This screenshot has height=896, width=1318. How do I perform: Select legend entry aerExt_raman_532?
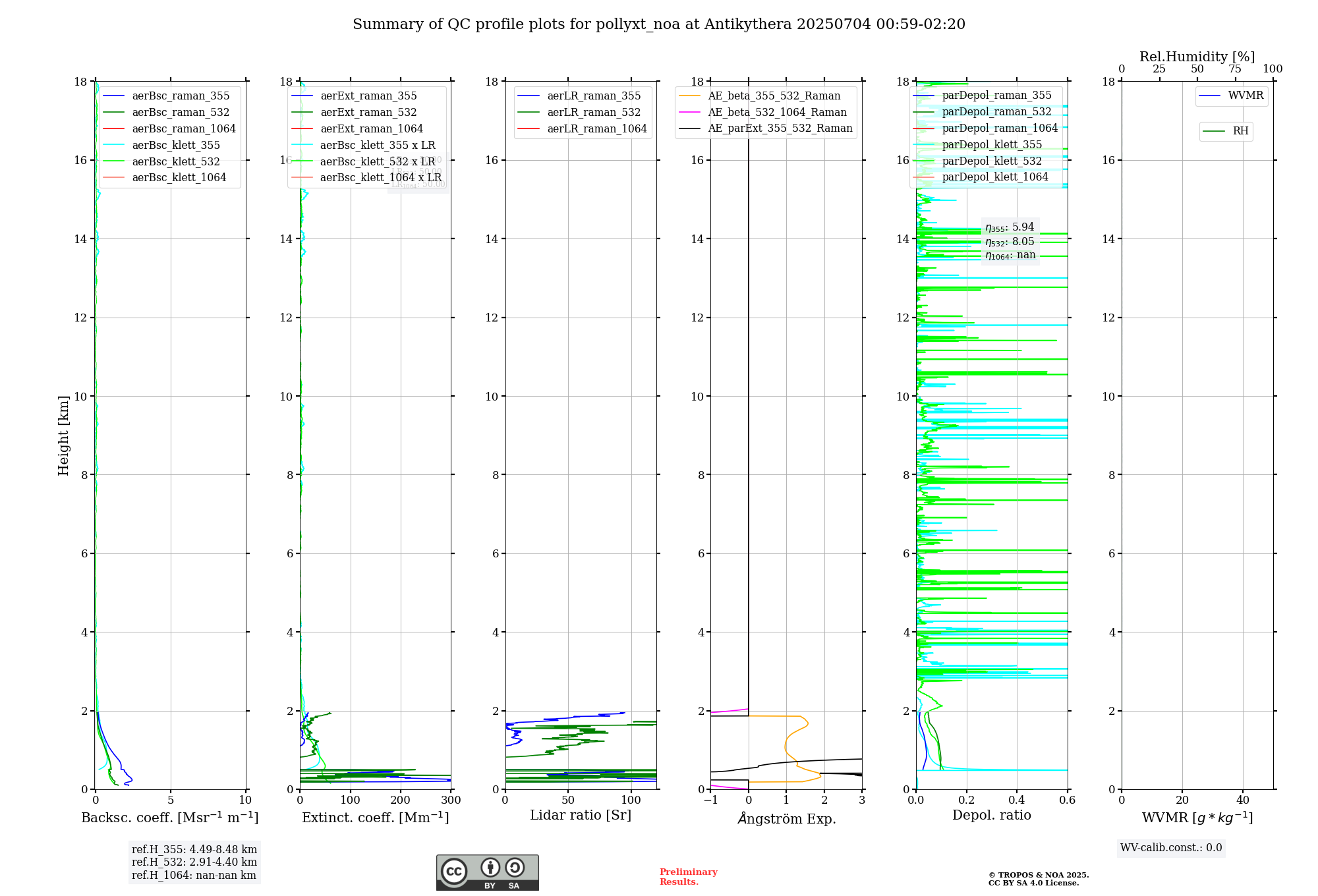354,113
